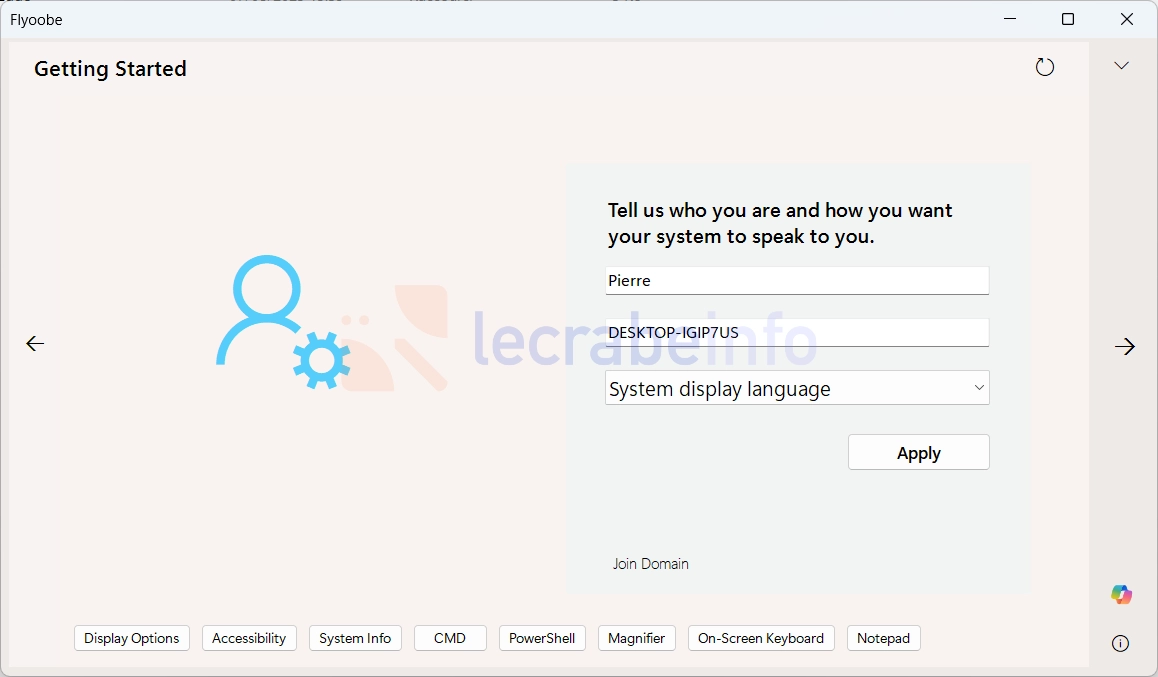1158x677 pixels.
Task: Open the Copilot colorful icon
Action: (1121, 594)
